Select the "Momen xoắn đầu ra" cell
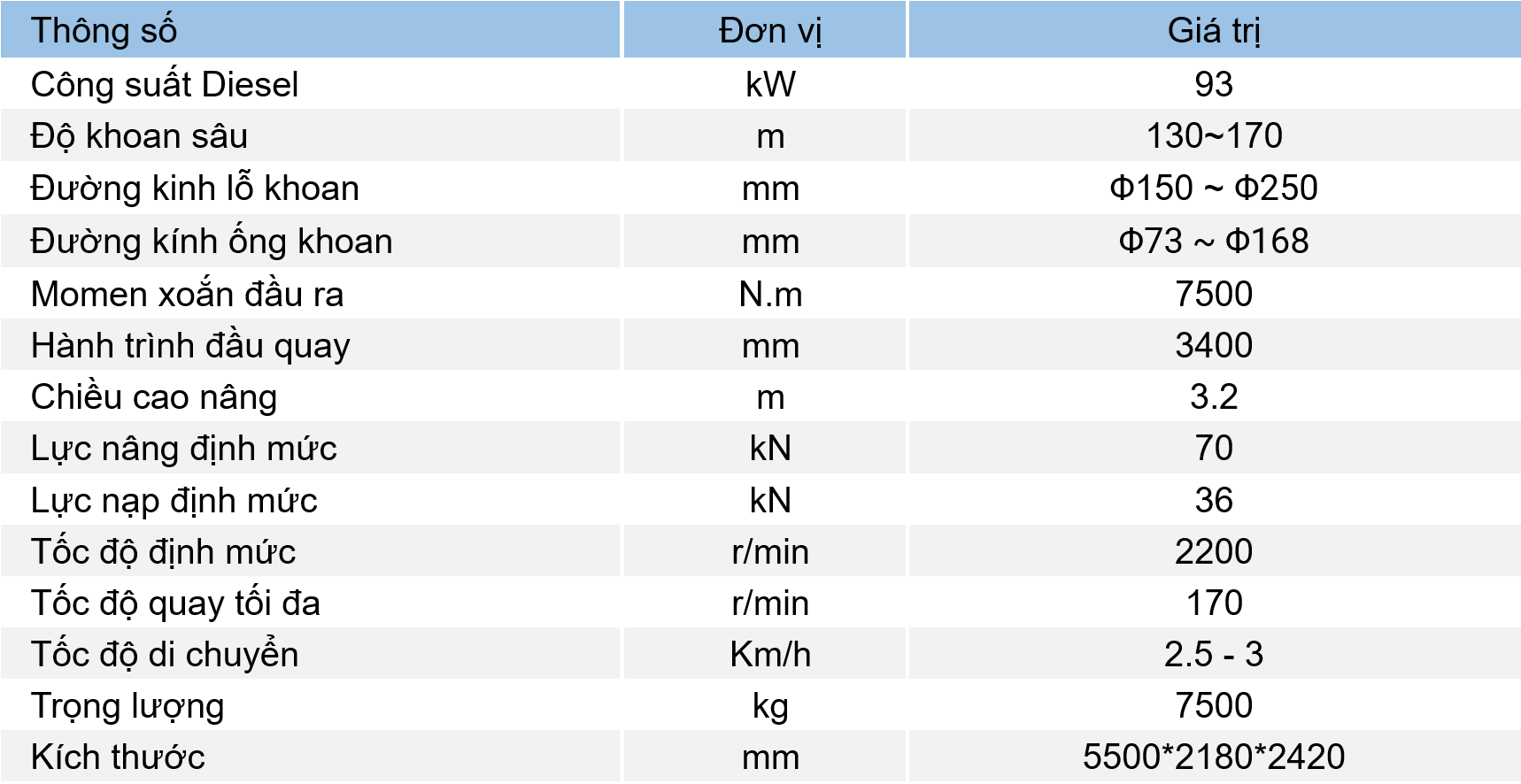 click(x=187, y=294)
